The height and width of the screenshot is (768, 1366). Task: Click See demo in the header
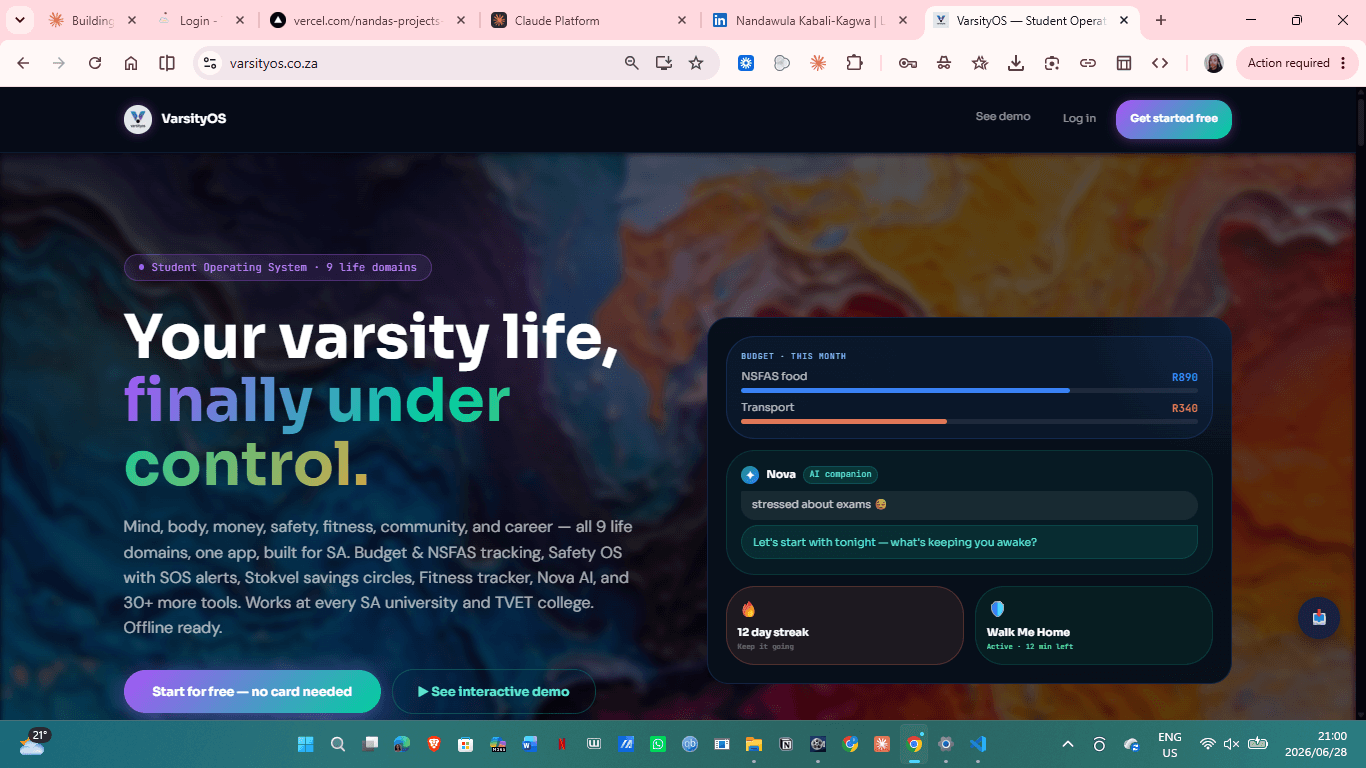pyautogui.click(x=1003, y=117)
